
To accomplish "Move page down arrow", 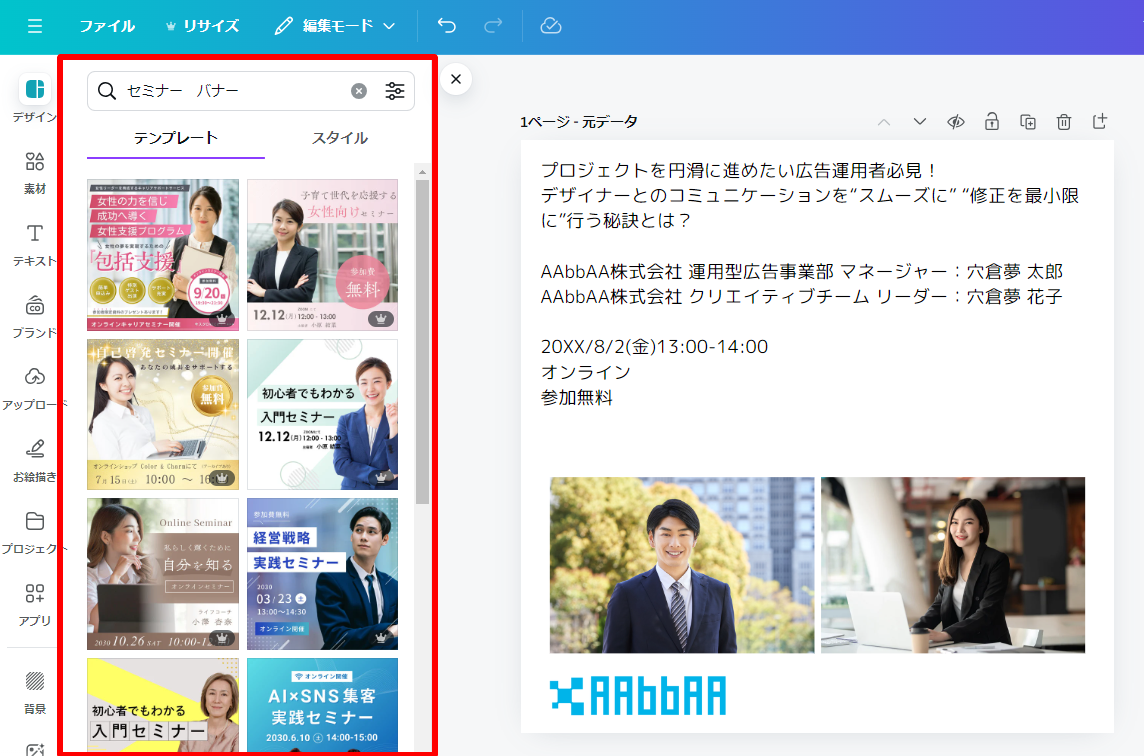I will [919, 122].
